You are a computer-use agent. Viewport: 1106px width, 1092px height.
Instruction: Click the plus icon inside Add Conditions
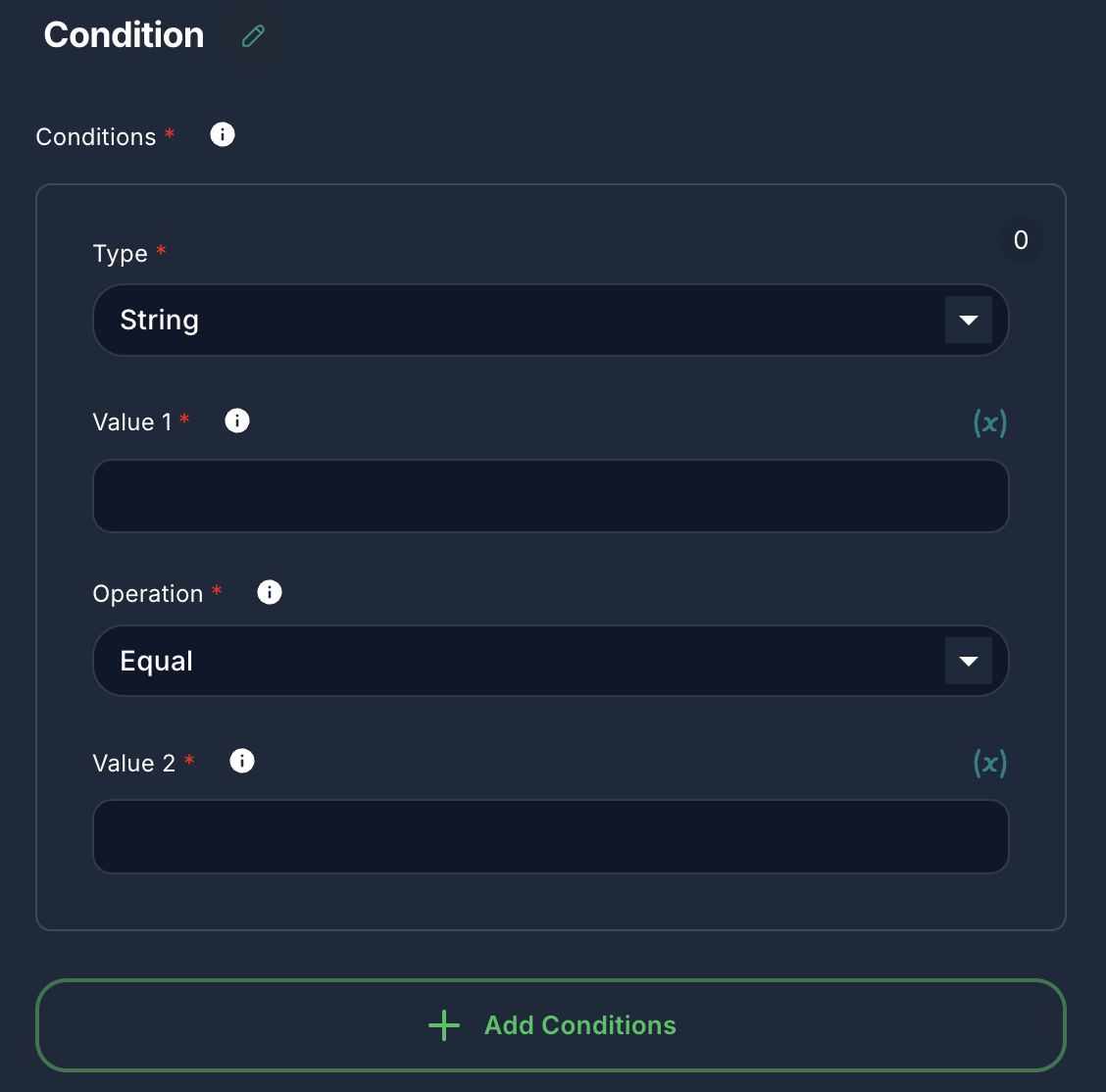[443, 1025]
